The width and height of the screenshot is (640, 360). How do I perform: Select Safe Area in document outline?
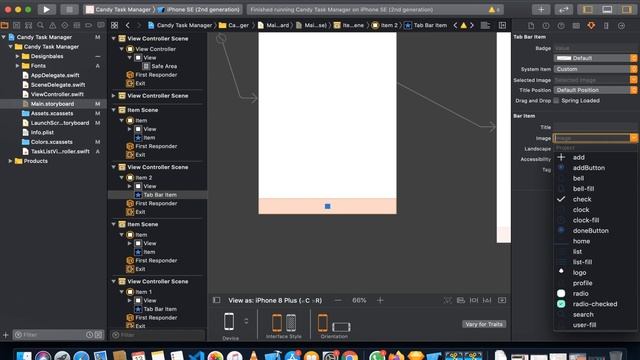pos(164,66)
